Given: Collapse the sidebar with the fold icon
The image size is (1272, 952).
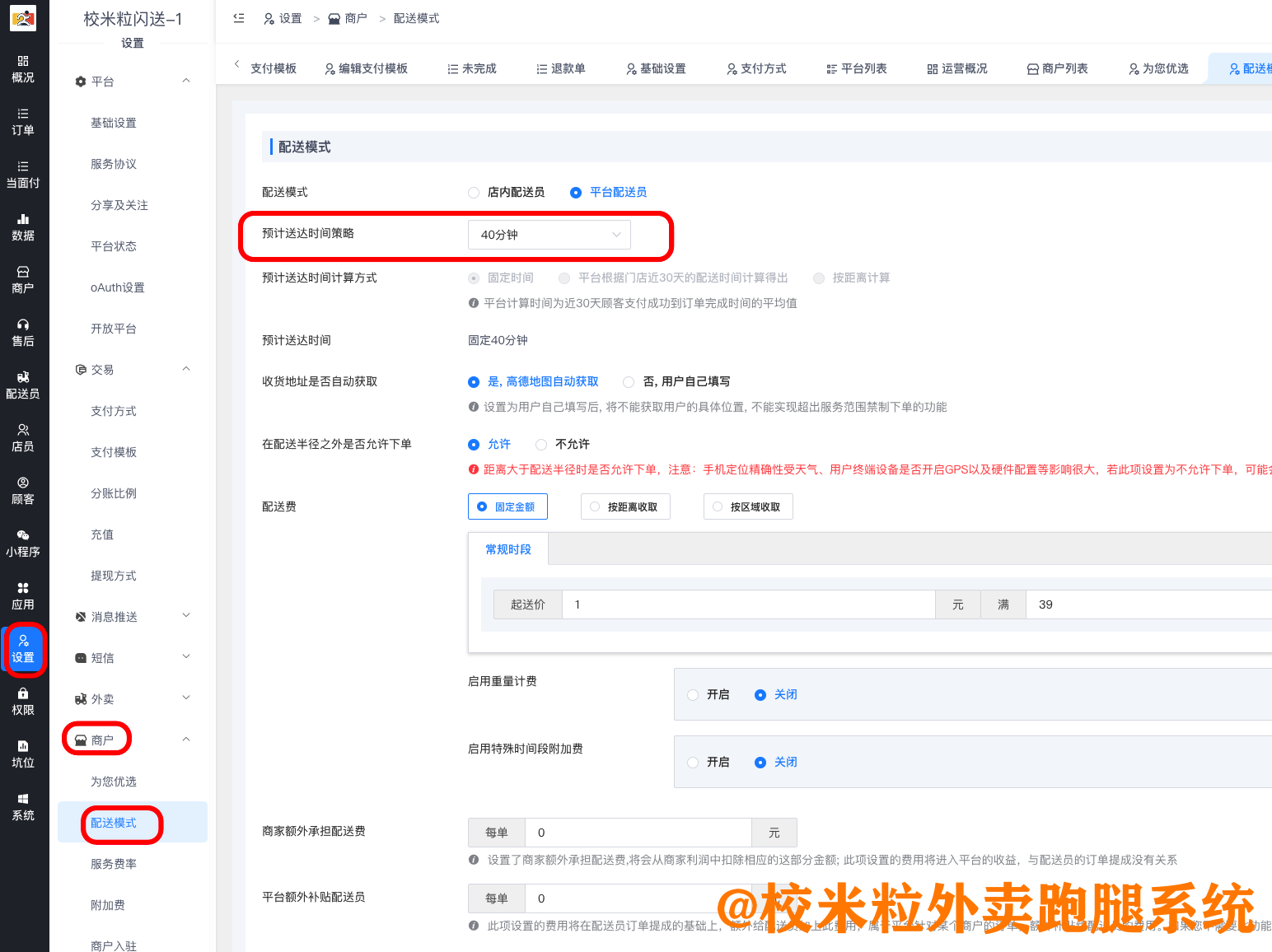Looking at the screenshot, I should pyautogui.click(x=239, y=18).
